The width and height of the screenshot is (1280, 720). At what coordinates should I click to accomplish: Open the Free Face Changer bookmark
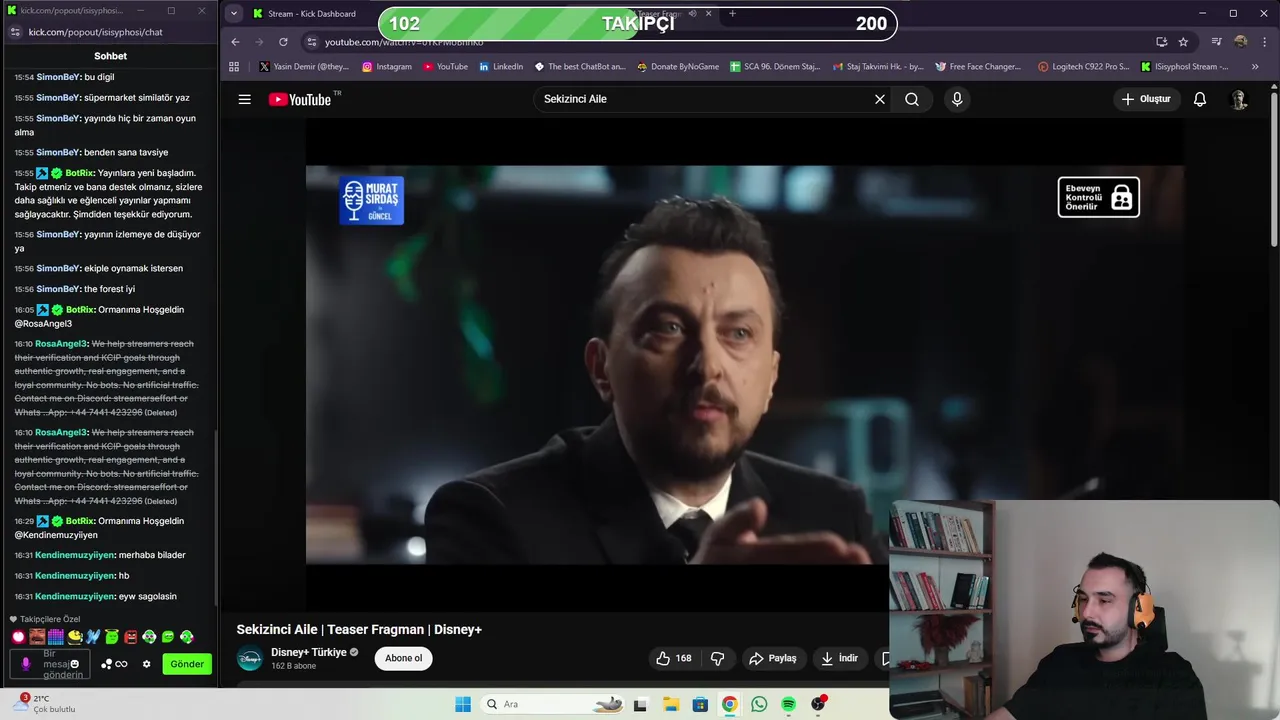(978, 67)
